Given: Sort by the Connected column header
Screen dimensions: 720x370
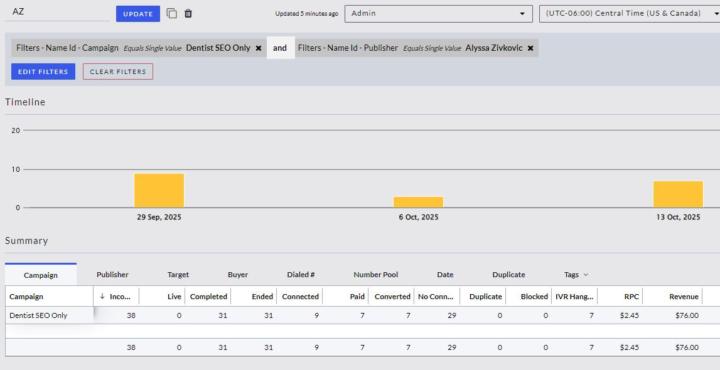Looking at the screenshot, I should coord(300,297).
